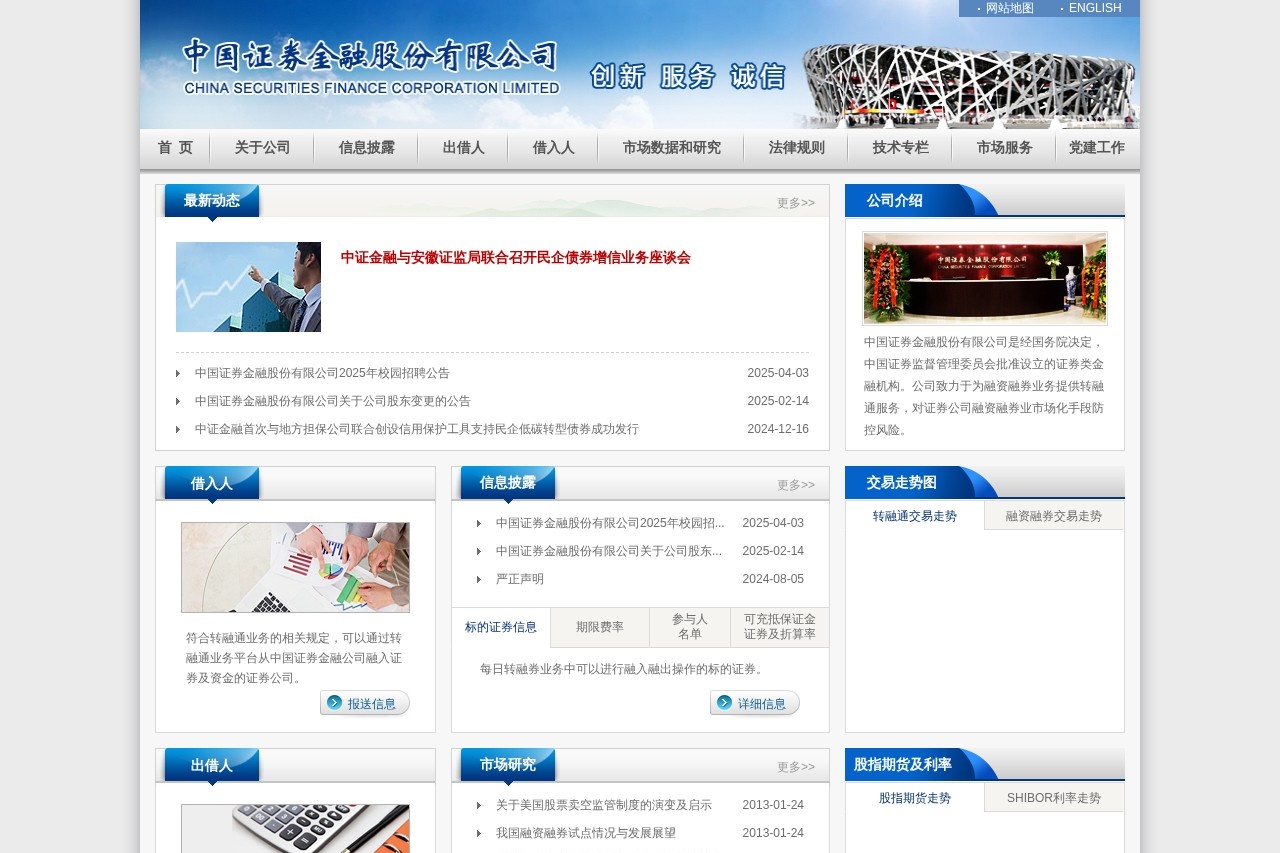1280x853 pixels.
Task: Click 更多>> in the 市场研究 panel
Action: 796,767
